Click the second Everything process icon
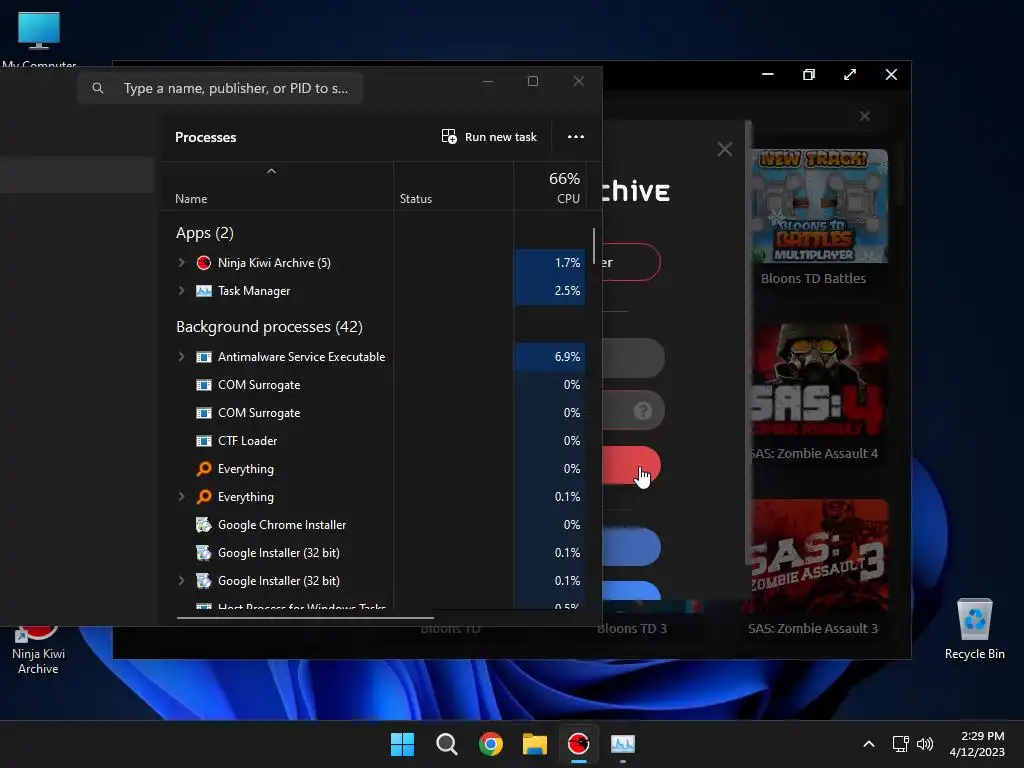Image resolution: width=1024 pixels, height=768 pixels. 204,496
